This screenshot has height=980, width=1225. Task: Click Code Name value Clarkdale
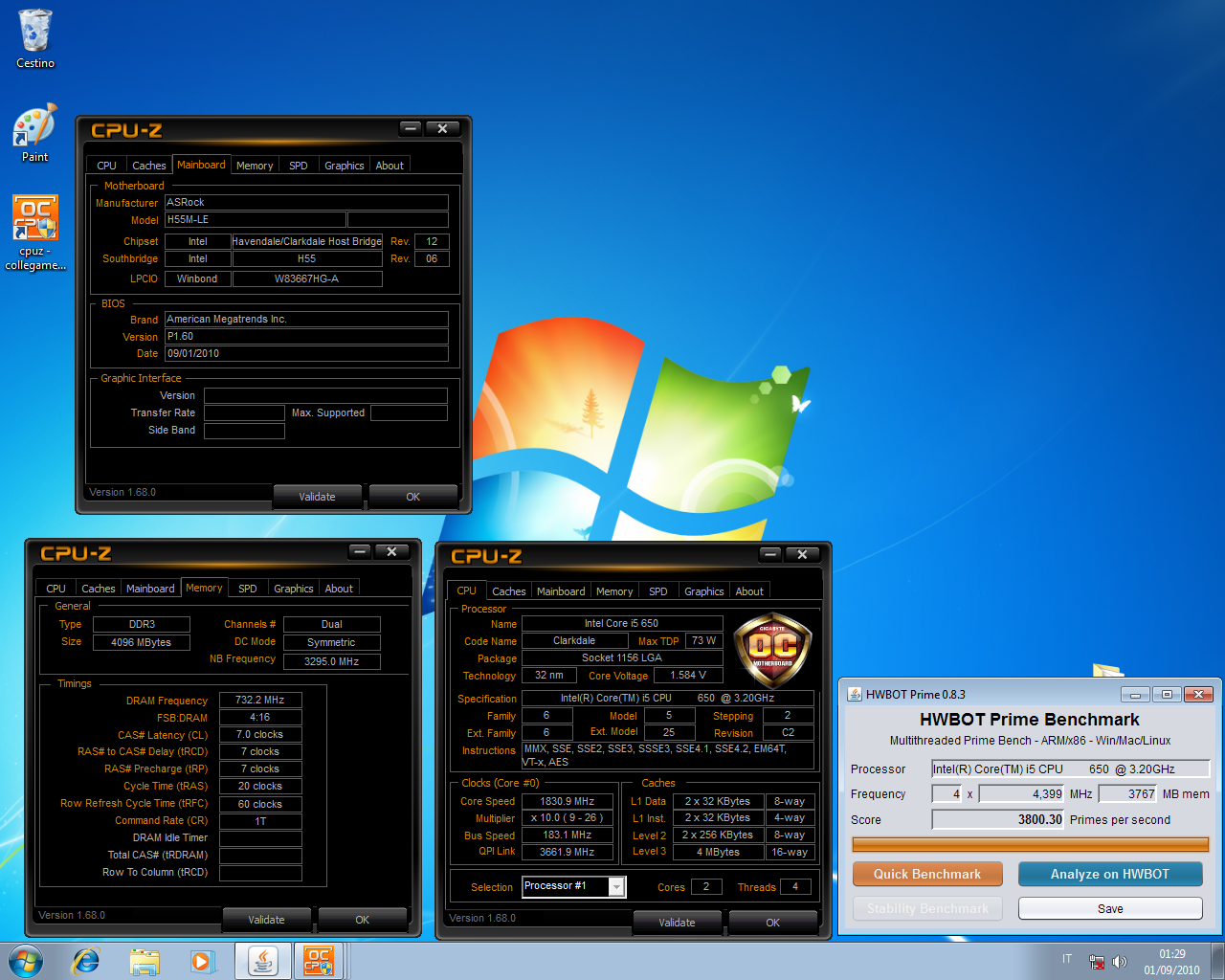pos(574,640)
